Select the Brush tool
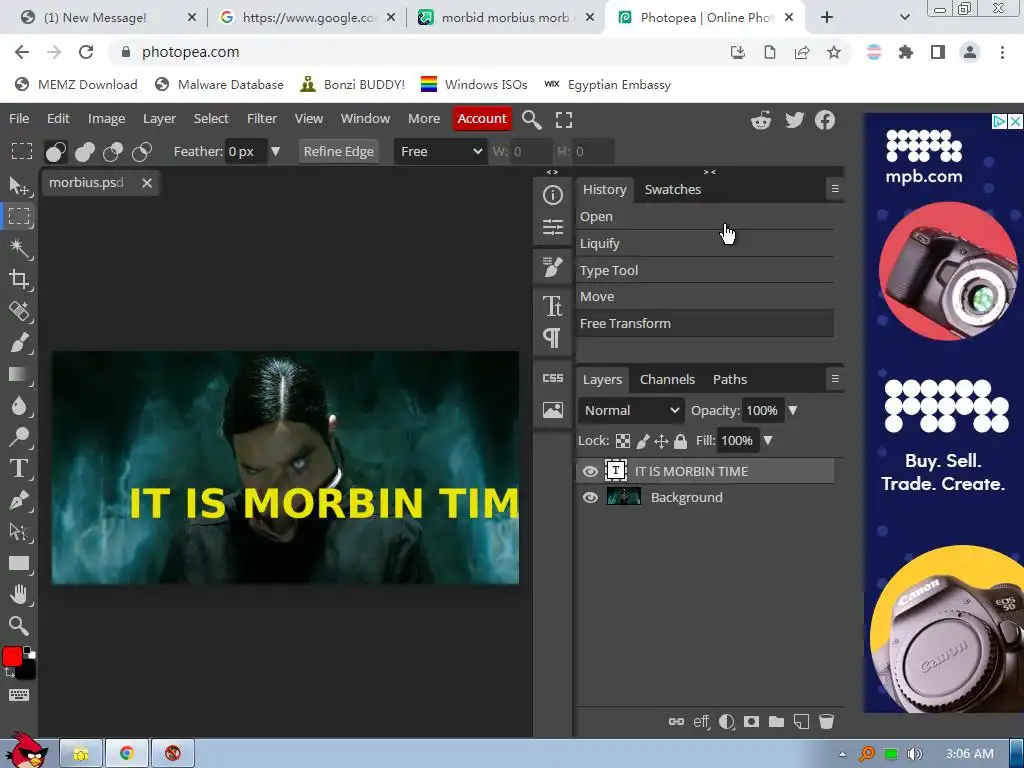Image resolution: width=1024 pixels, height=768 pixels. pyautogui.click(x=19, y=343)
